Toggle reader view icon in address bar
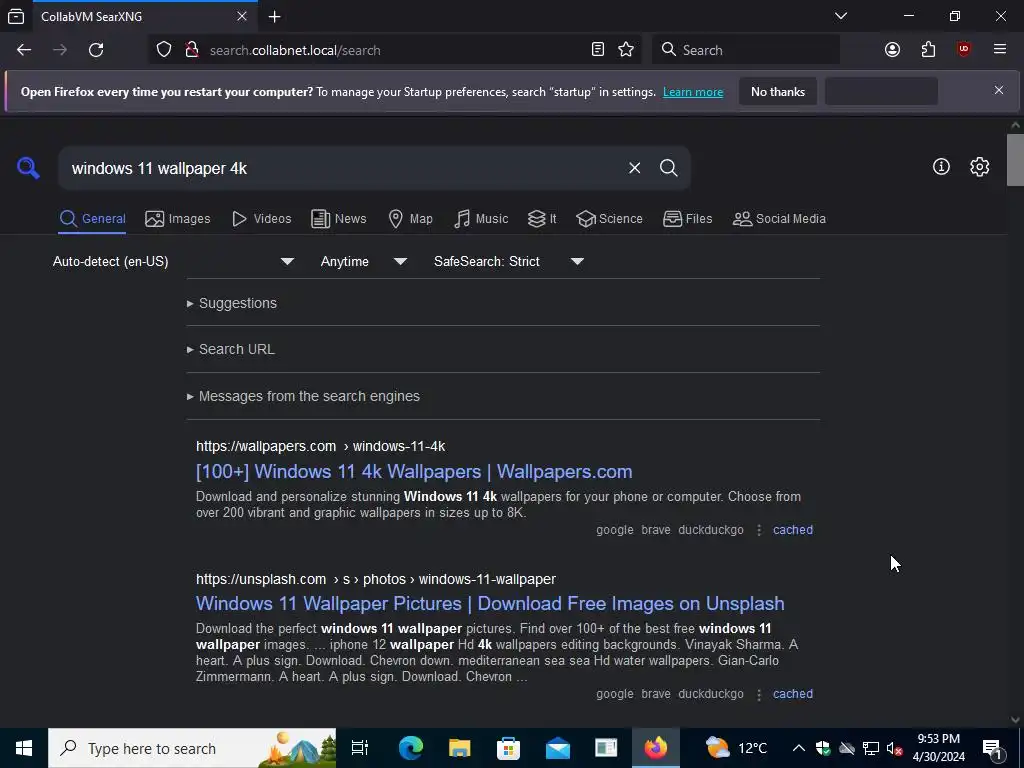The image size is (1024, 768). [598, 50]
